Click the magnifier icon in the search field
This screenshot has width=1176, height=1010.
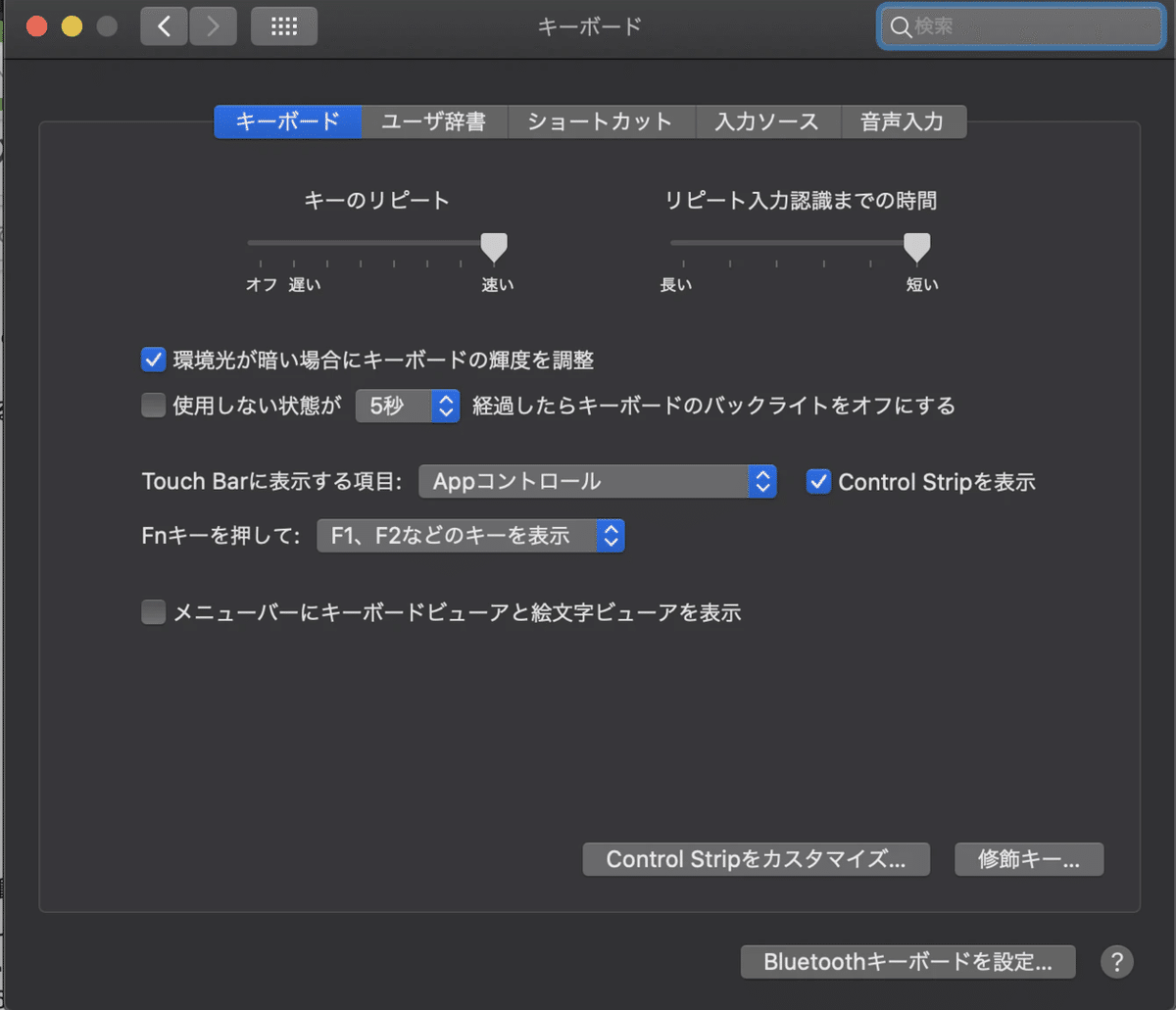(x=901, y=26)
